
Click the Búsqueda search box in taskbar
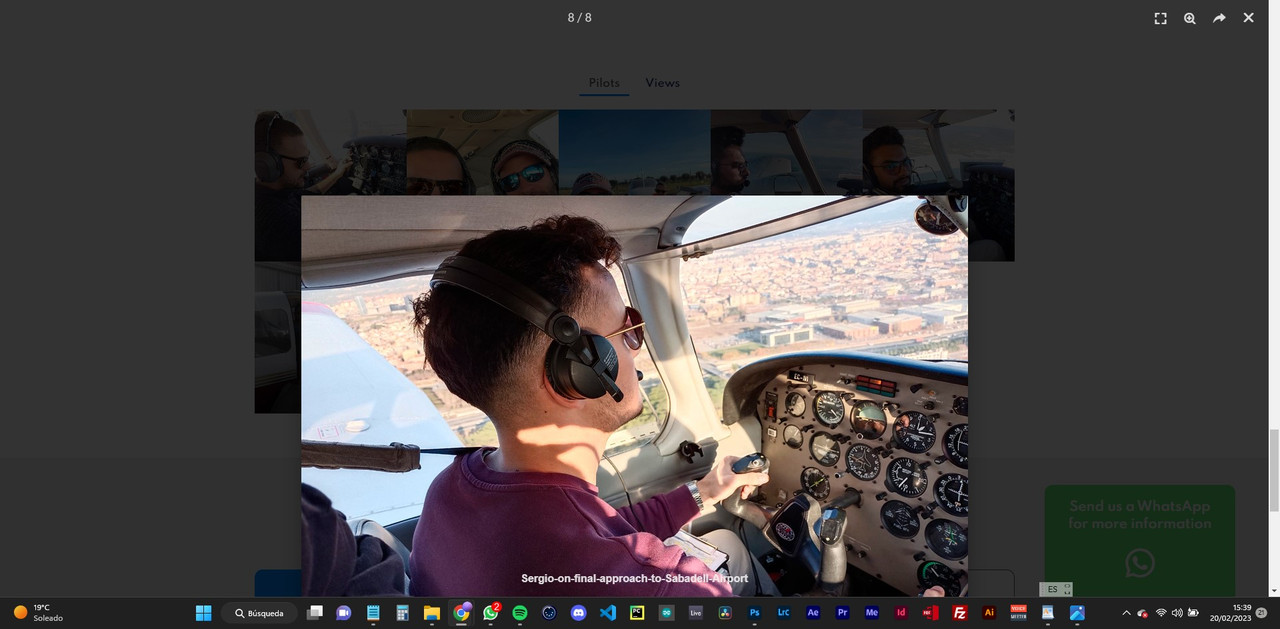pyautogui.click(x=259, y=613)
